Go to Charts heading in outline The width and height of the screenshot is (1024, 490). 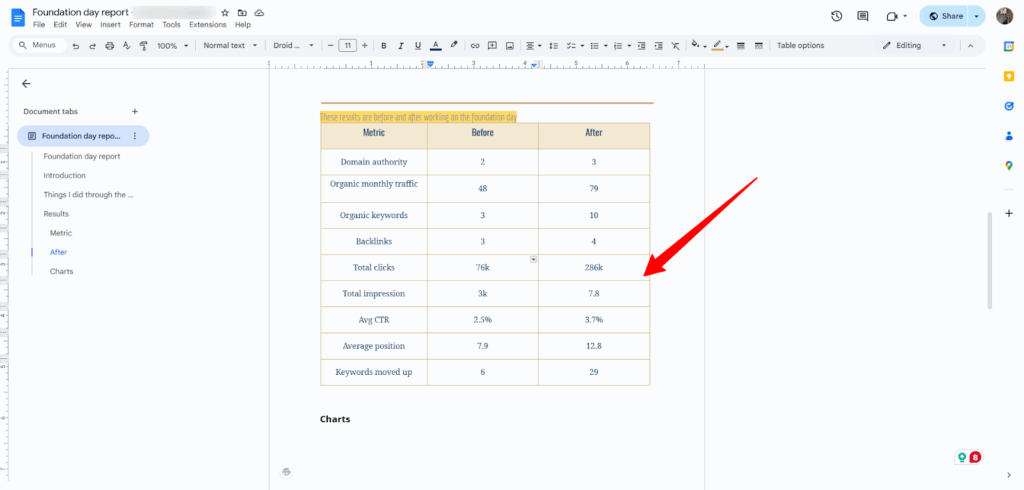(61, 271)
